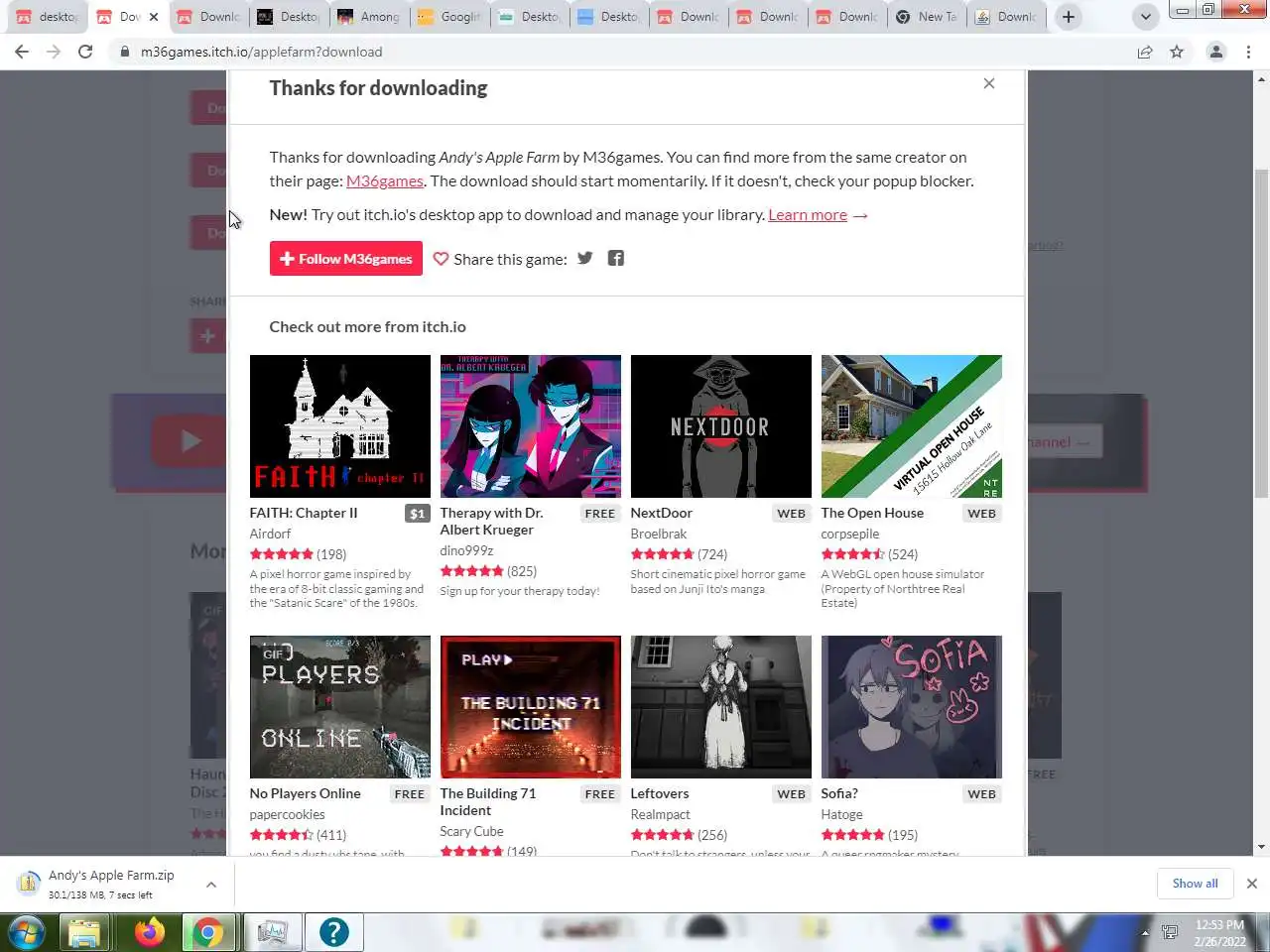Open author Broelbrak's page

(659, 534)
